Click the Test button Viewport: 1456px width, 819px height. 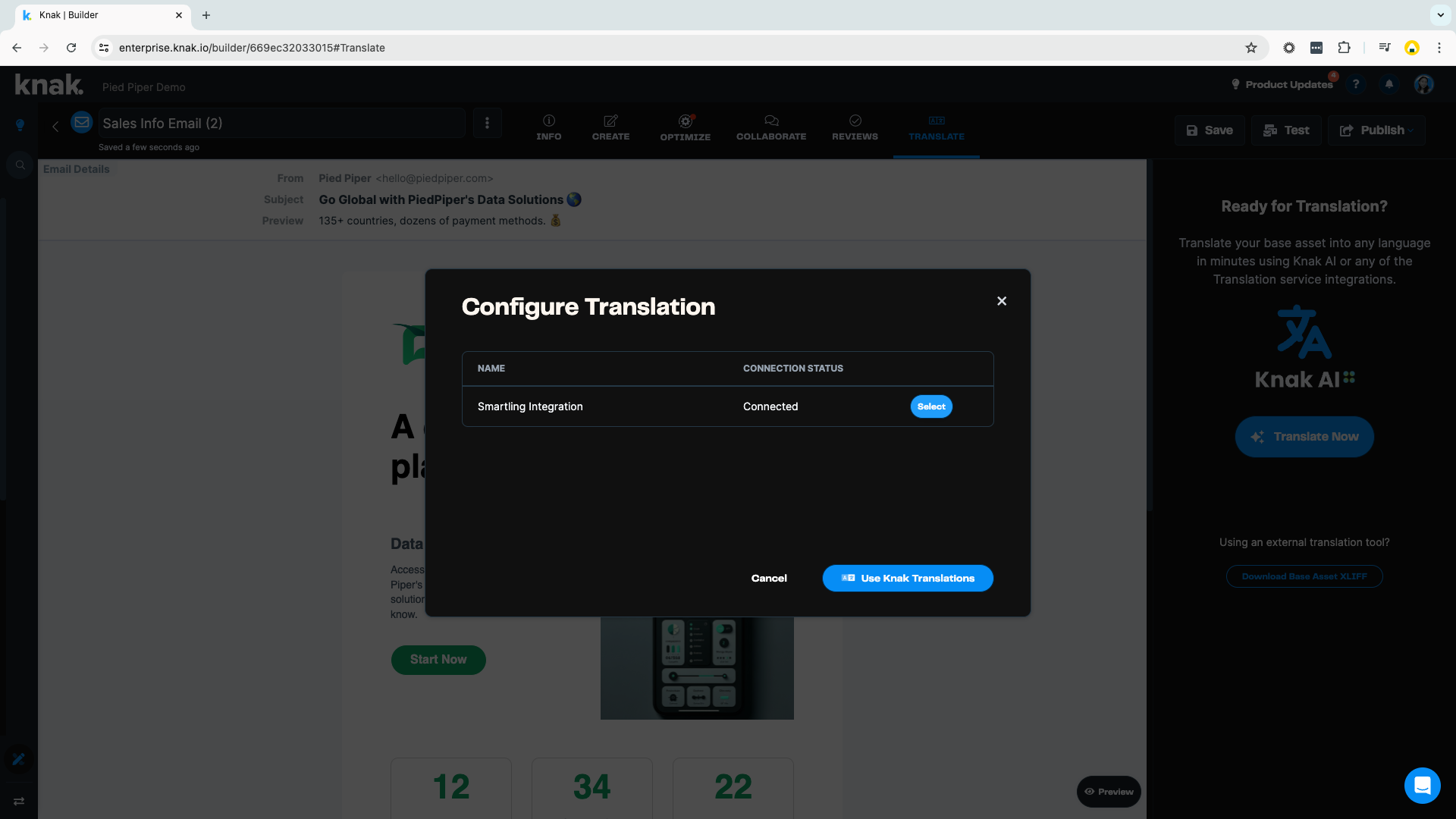click(1286, 130)
